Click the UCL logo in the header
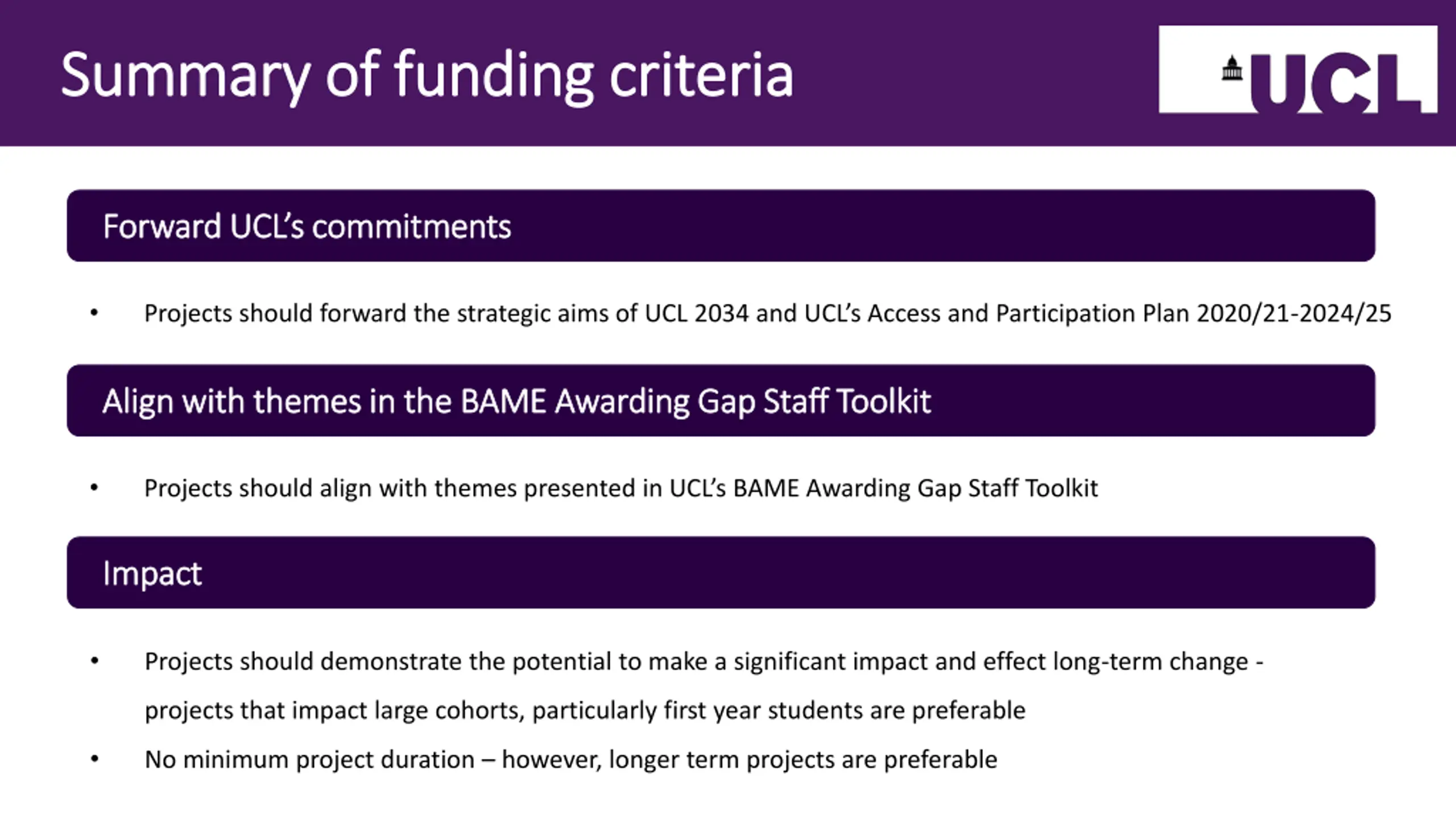 coord(1298,69)
